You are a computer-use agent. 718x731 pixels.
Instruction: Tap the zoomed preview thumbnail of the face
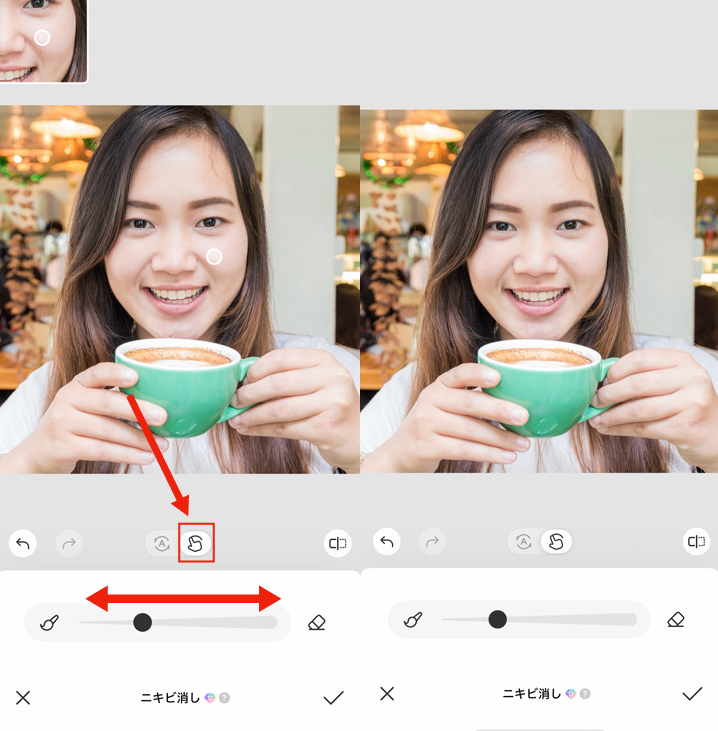click(43, 40)
